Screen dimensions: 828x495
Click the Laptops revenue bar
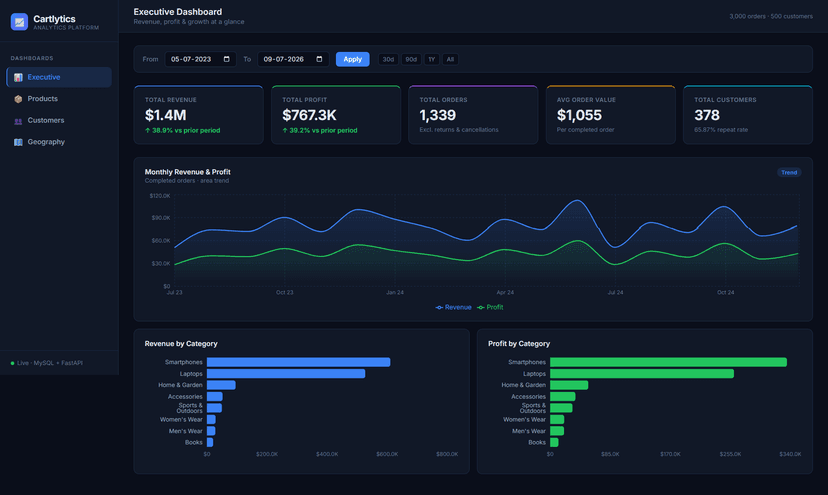click(x=286, y=373)
